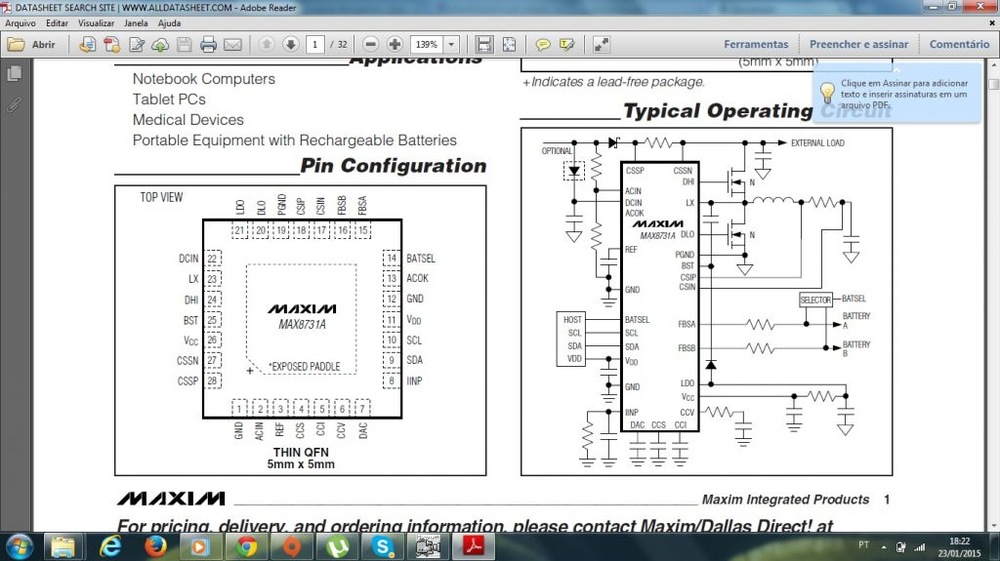
Task: Open the Ferramentas pane
Action: point(756,44)
